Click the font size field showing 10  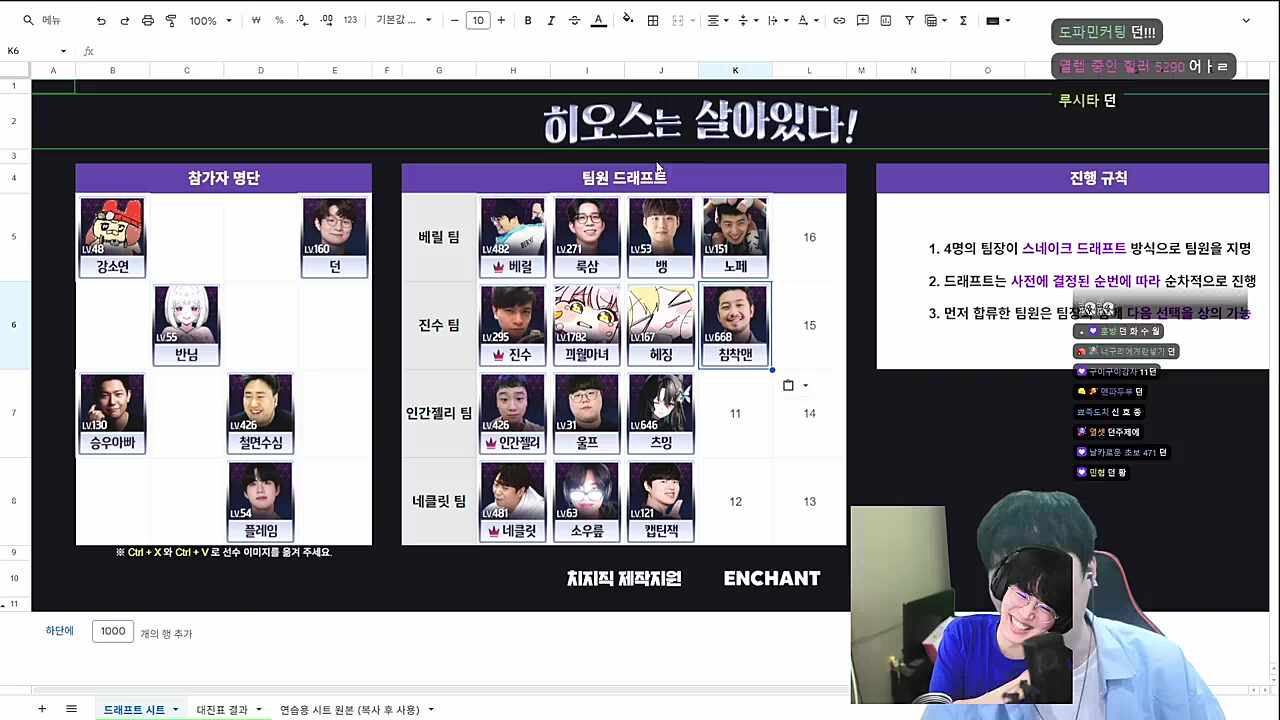(x=478, y=20)
